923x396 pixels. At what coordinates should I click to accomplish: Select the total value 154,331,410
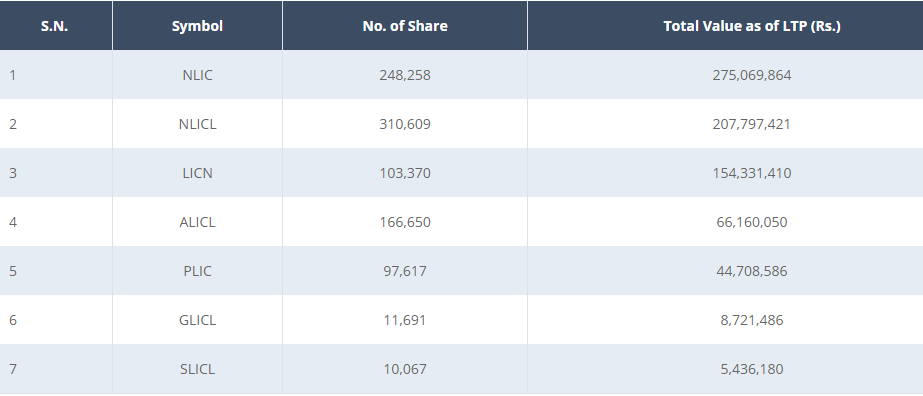pyautogui.click(x=752, y=173)
